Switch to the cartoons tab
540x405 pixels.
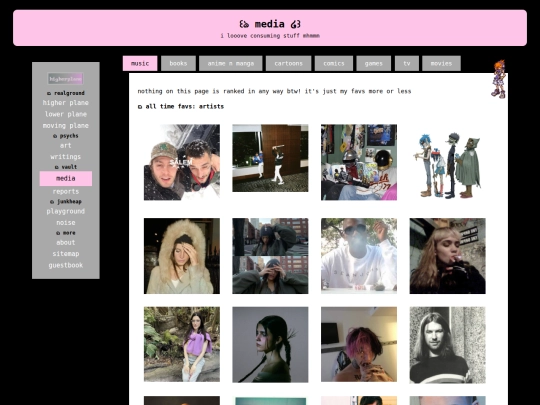click(x=288, y=63)
